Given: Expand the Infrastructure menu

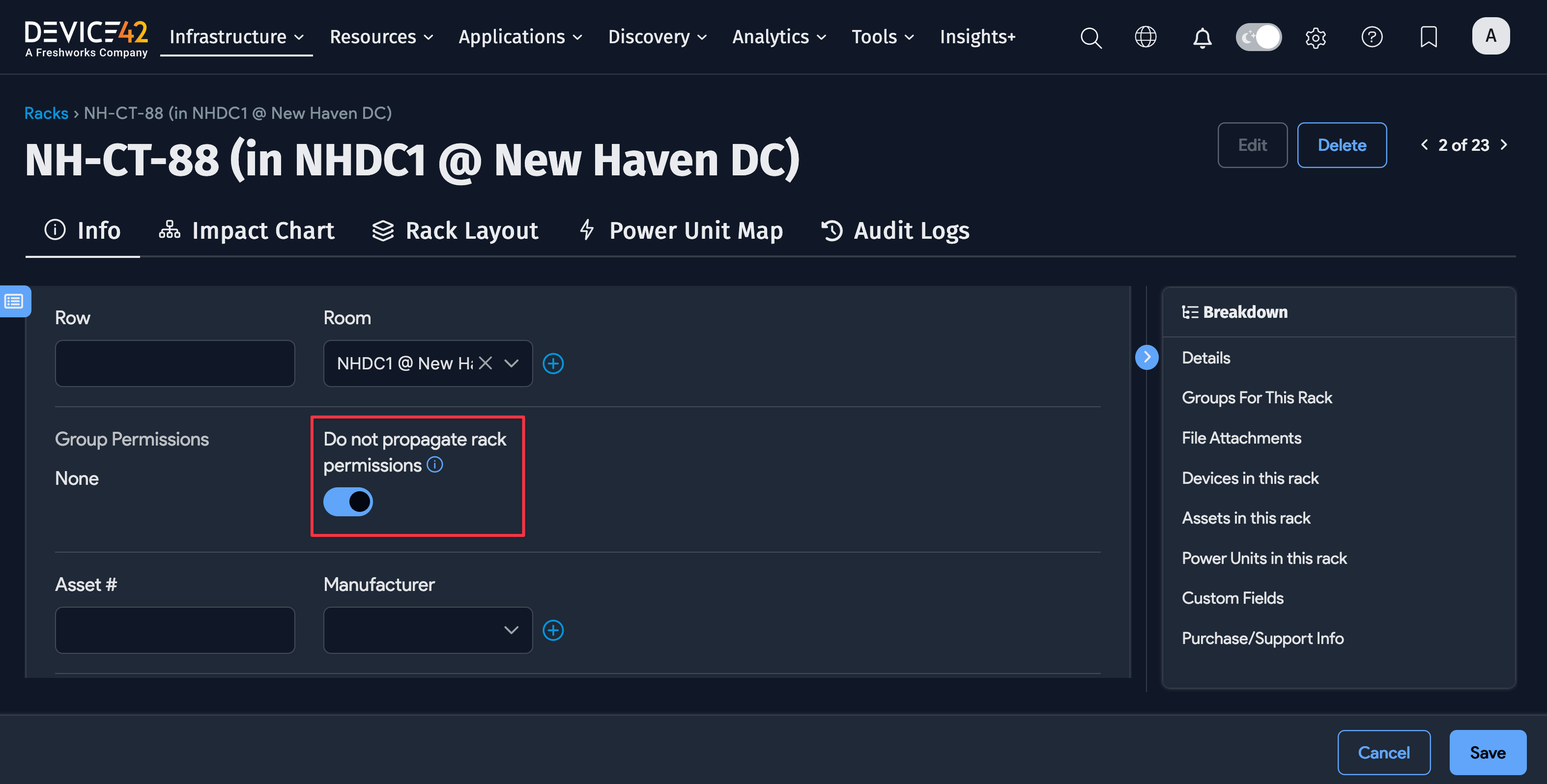Looking at the screenshot, I should pyautogui.click(x=236, y=37).
